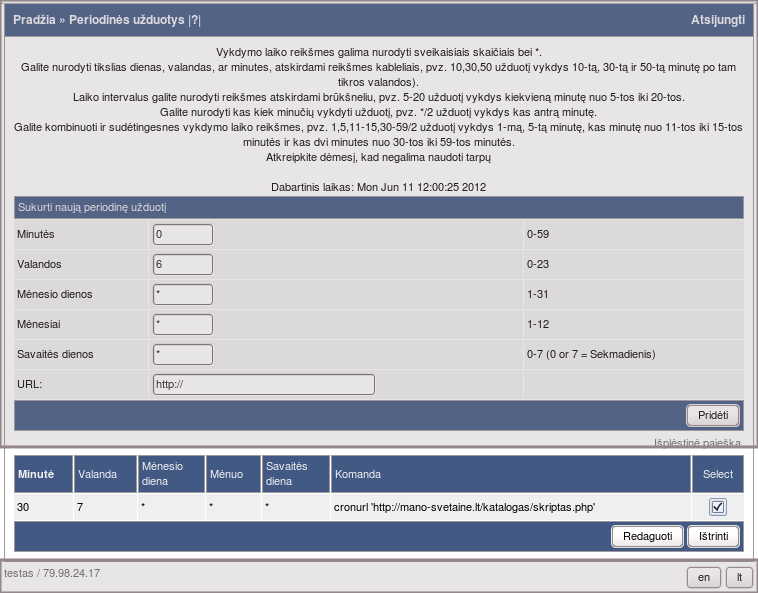Tick the Select checkbox for the cron row
Image resolution: width=758 pixels, height=593 pixels.
coord(718,507)
